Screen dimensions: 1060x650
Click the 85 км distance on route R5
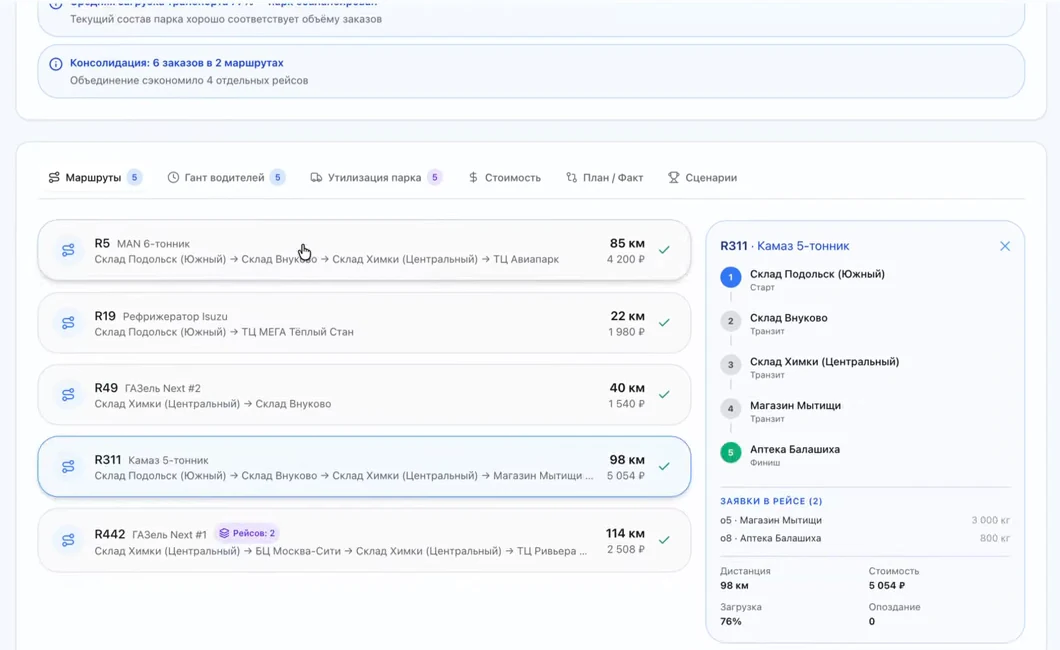click(x=627, y=243)
